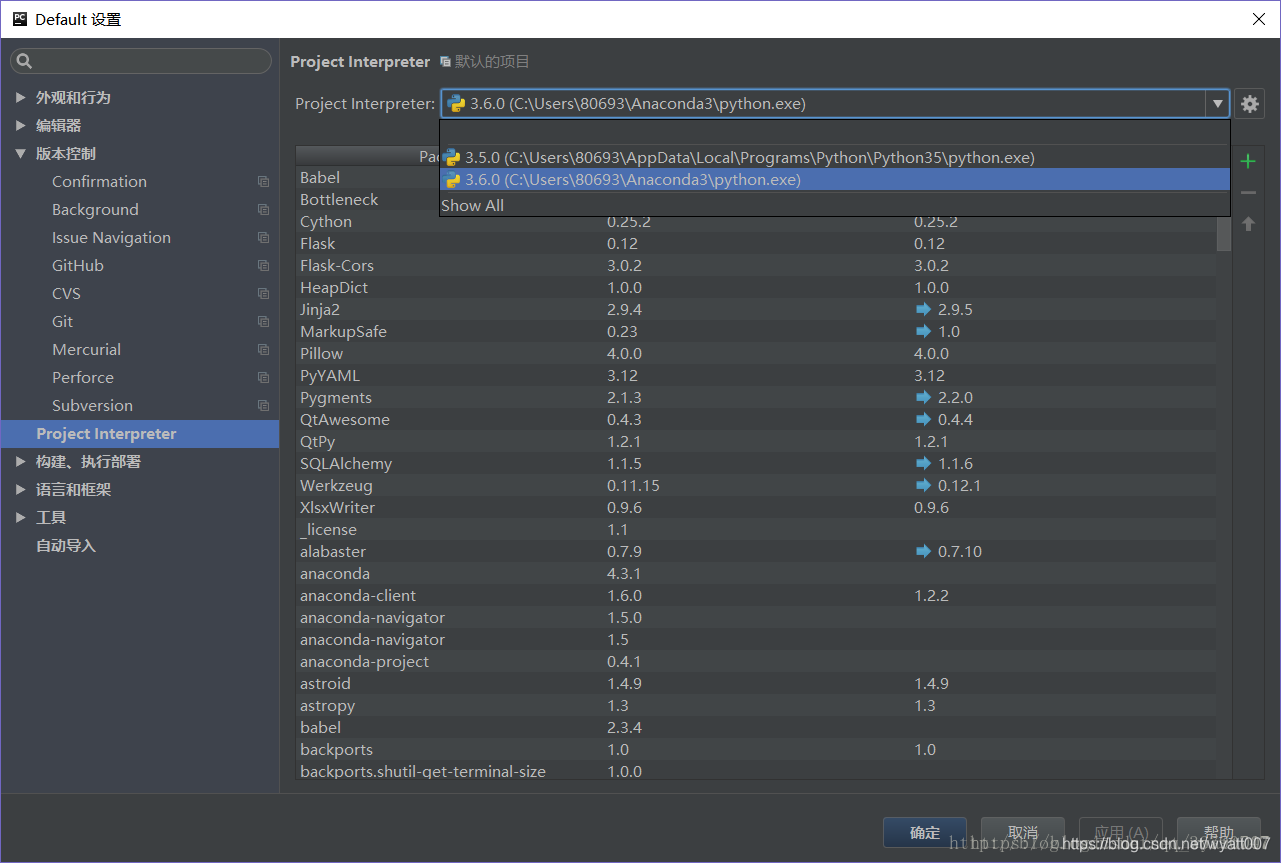Choose the 3.6.0 Anaconda3 interpreter option

pyautogui.click(x=835, y=180)
